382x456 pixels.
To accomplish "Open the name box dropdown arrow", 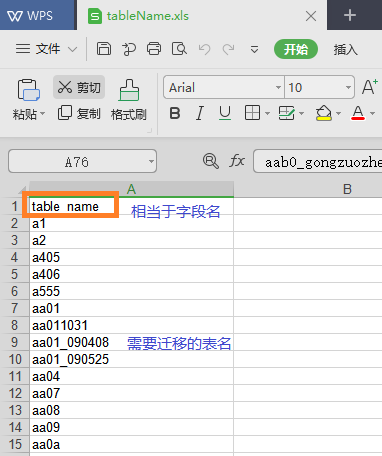I will click(151, 161).
